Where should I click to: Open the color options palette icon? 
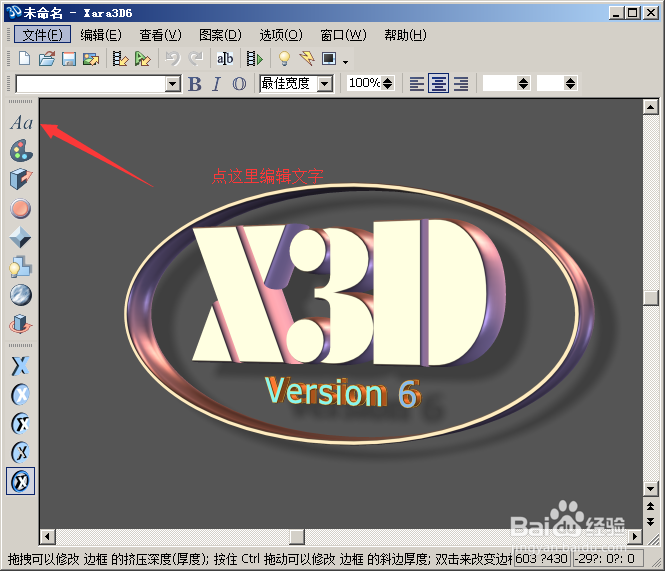tap(21, 151)
